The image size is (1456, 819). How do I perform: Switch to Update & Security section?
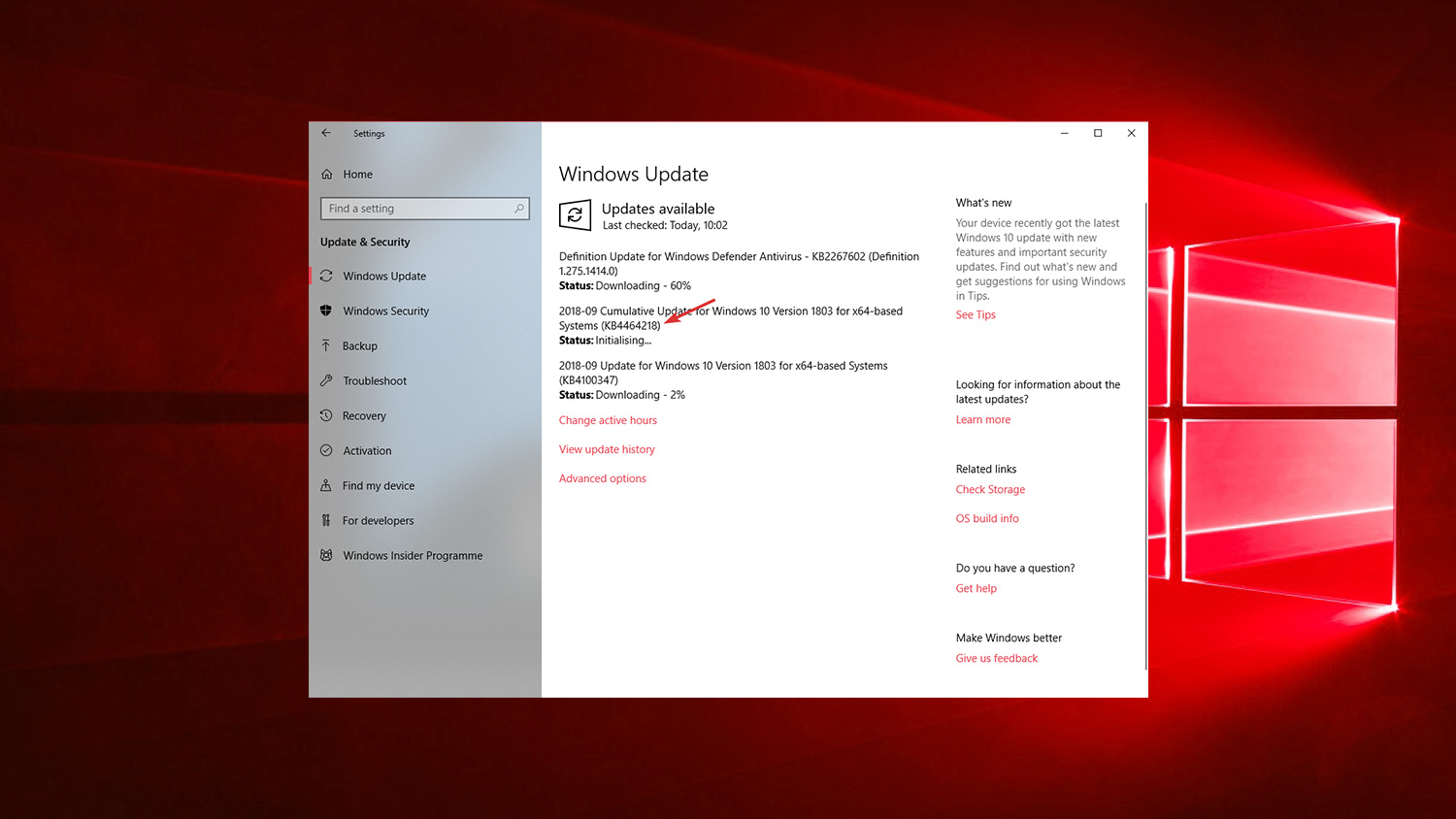pyautogui.click(x=365, y=242)
